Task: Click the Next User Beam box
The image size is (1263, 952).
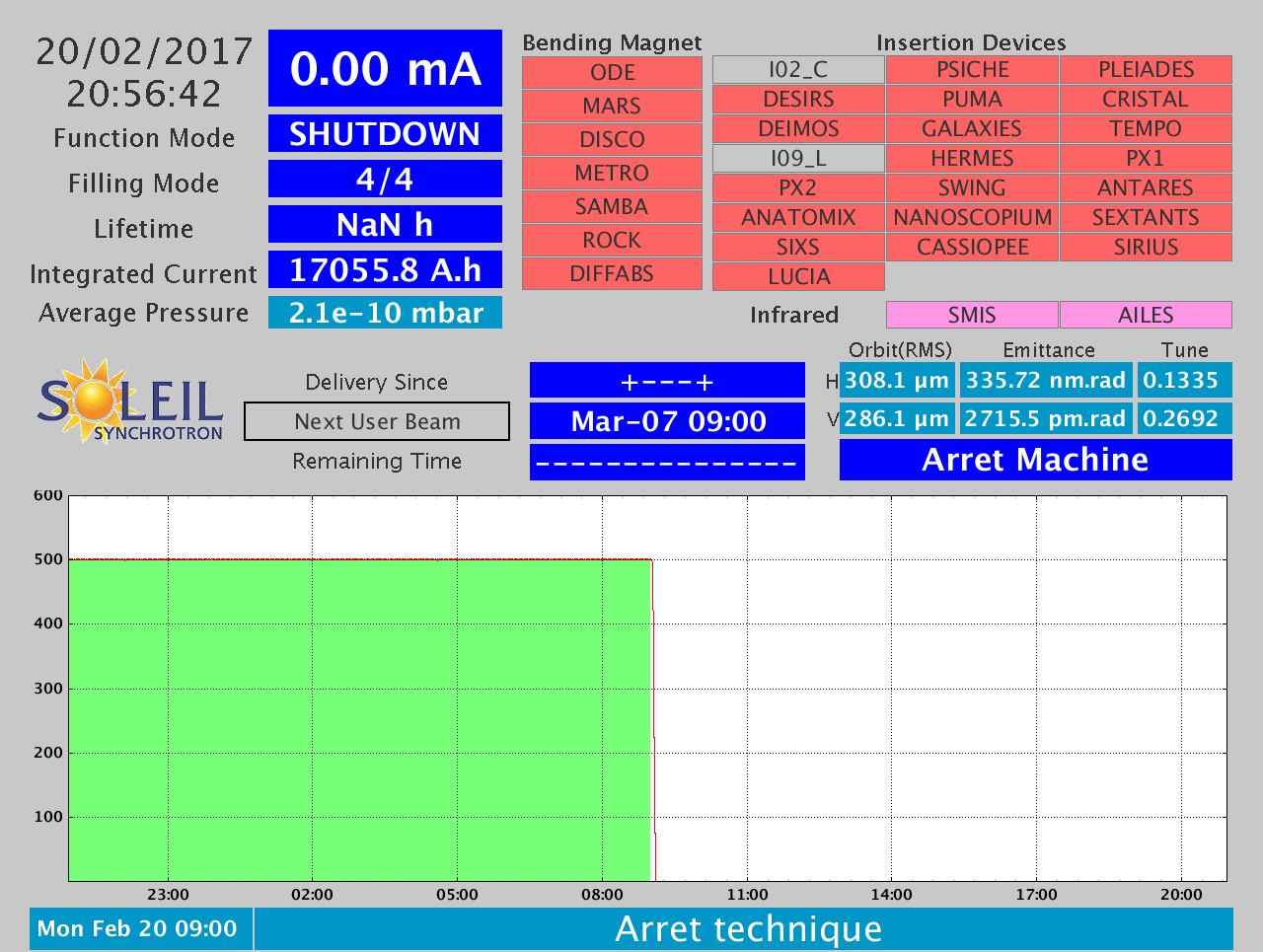Action: [377, 421]
